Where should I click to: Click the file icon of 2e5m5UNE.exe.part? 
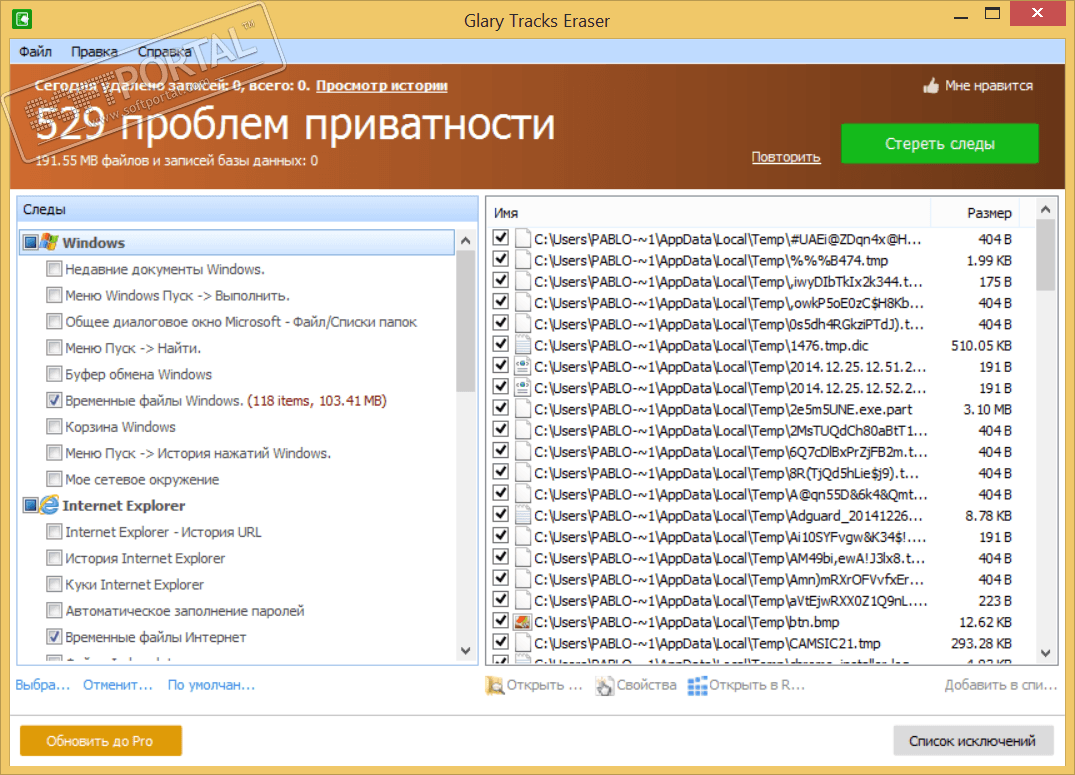[x=522, y=409]
